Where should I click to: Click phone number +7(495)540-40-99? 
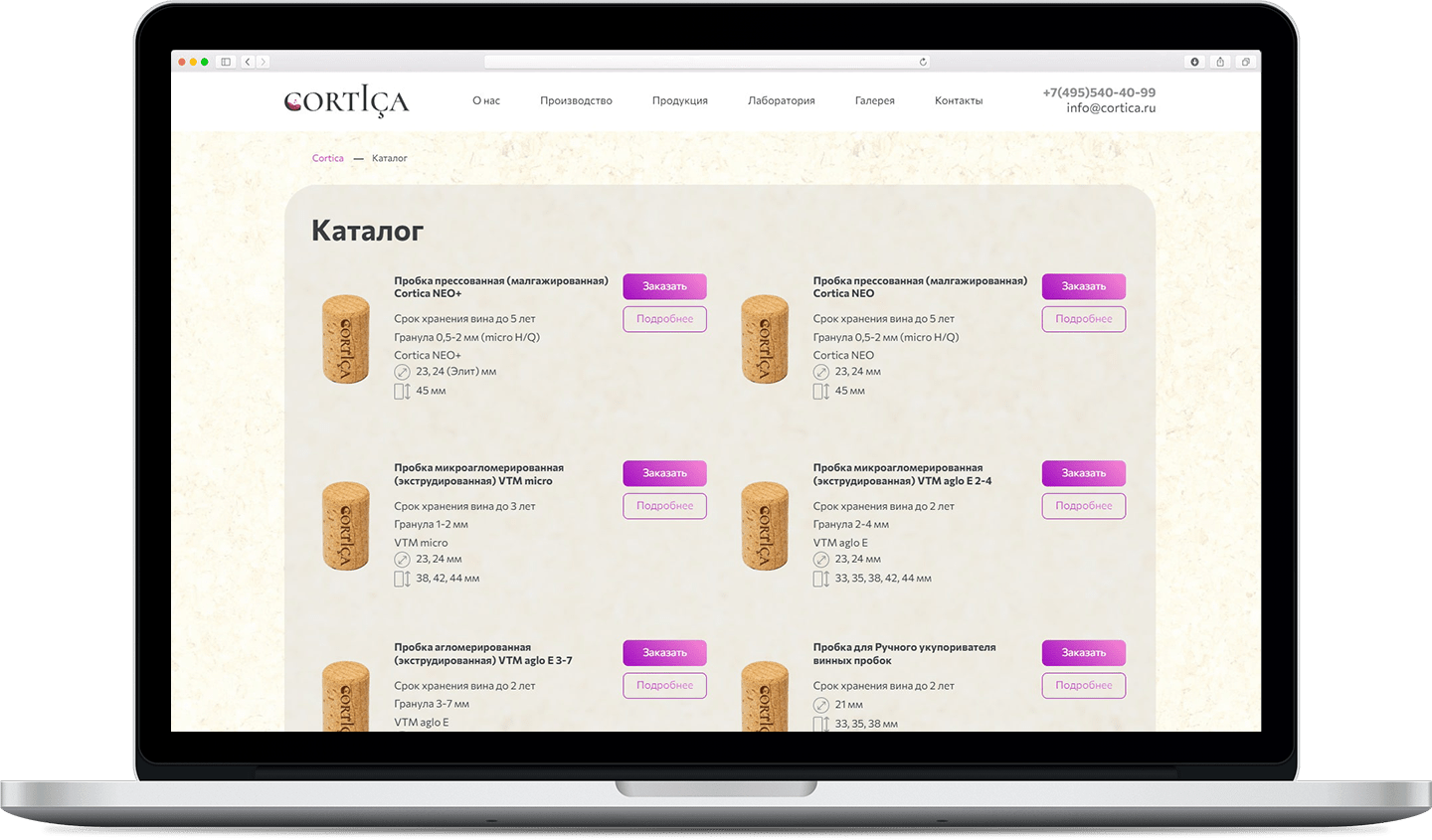pyautogui.click(x=1099, y=92)
